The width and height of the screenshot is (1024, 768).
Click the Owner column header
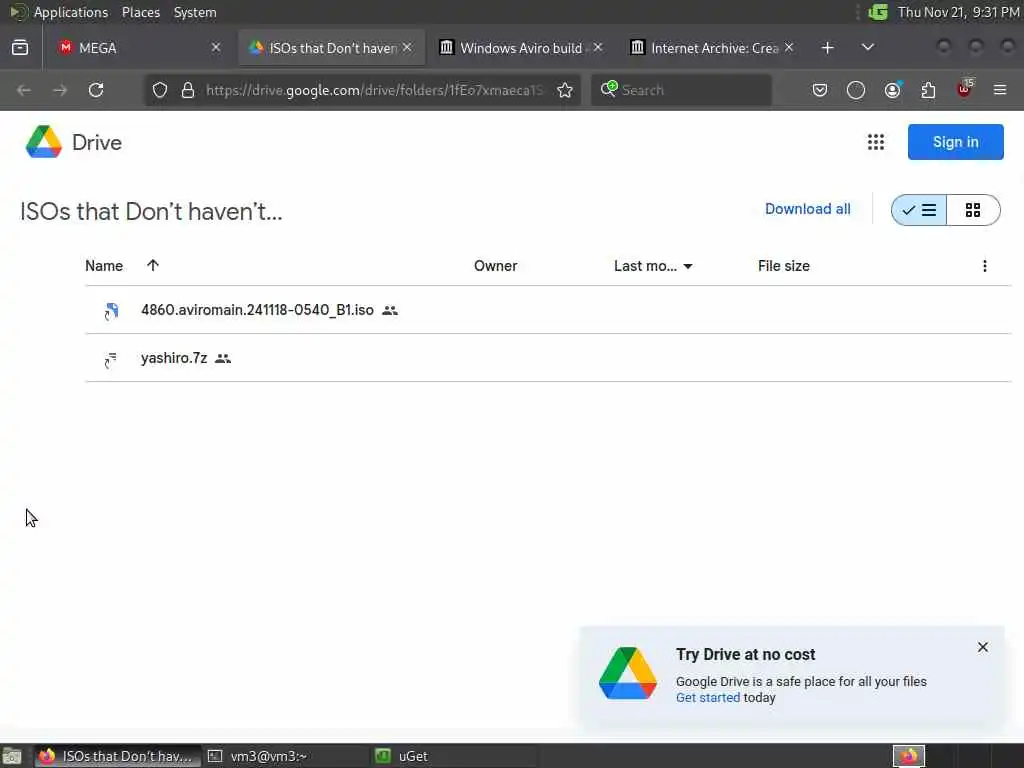click(x=496, y=266)
